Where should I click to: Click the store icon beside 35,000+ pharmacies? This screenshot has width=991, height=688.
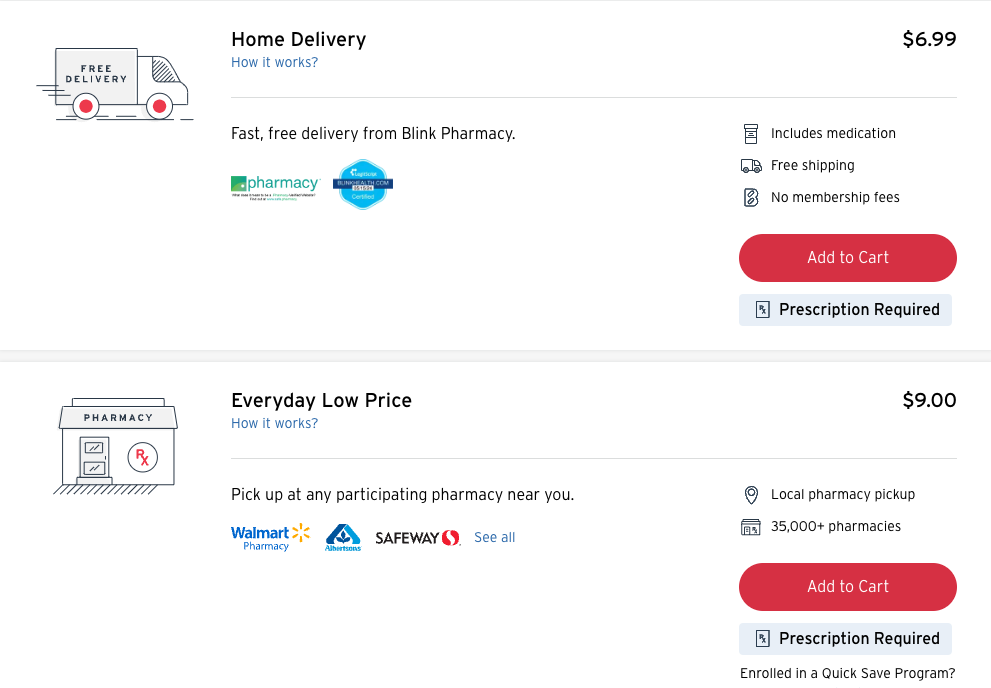tap(751, 527)
